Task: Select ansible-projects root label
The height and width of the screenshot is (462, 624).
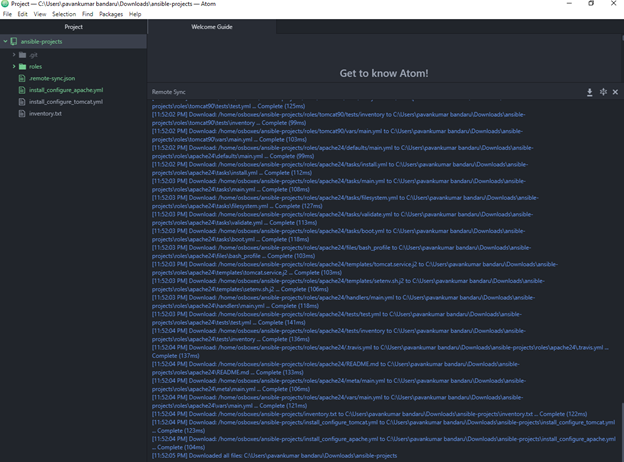Action: 41,41
